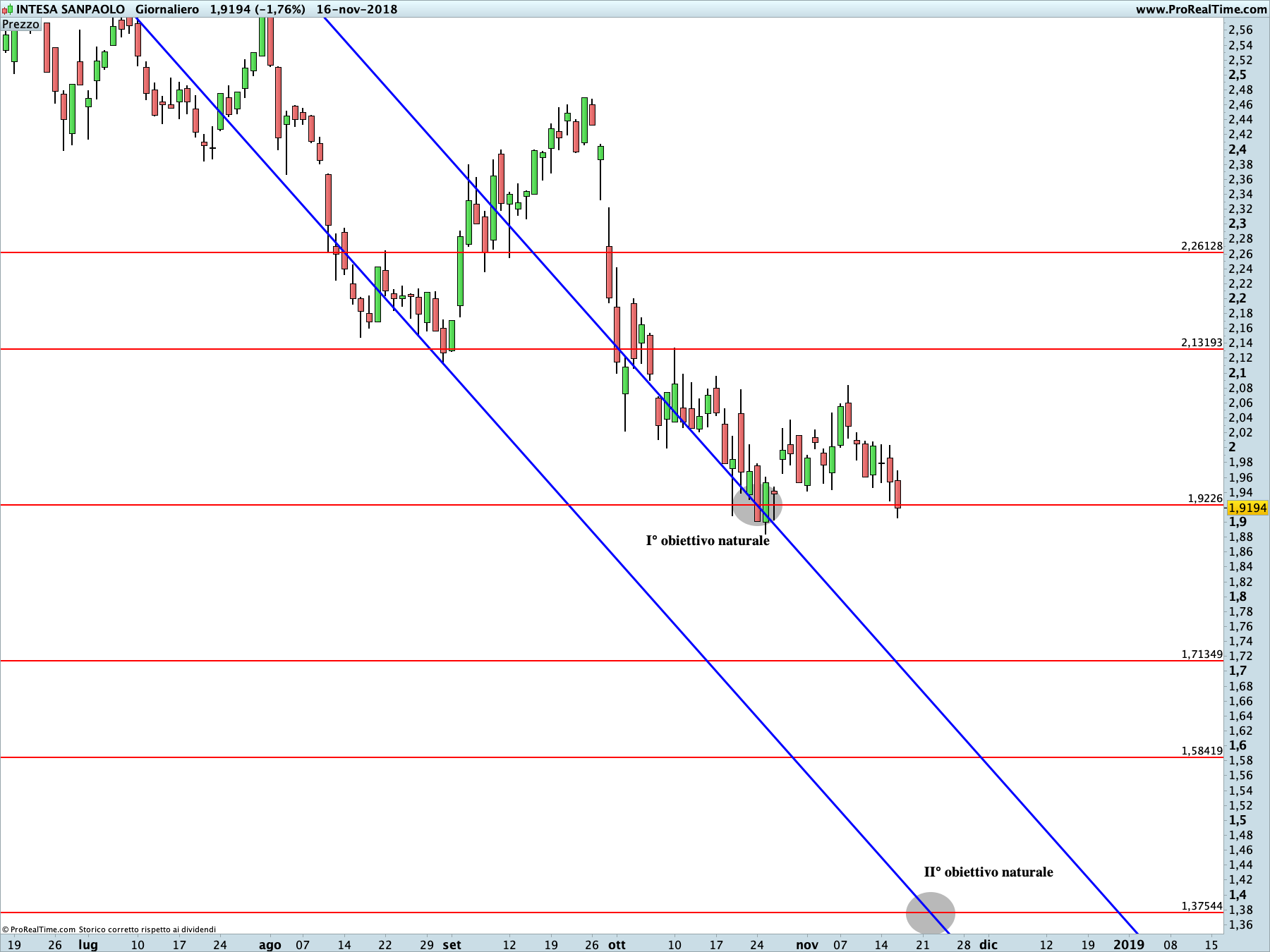The image size is (1270, 952).
Task: Click the 2,3 price axis label
Action: [1238, 224]
